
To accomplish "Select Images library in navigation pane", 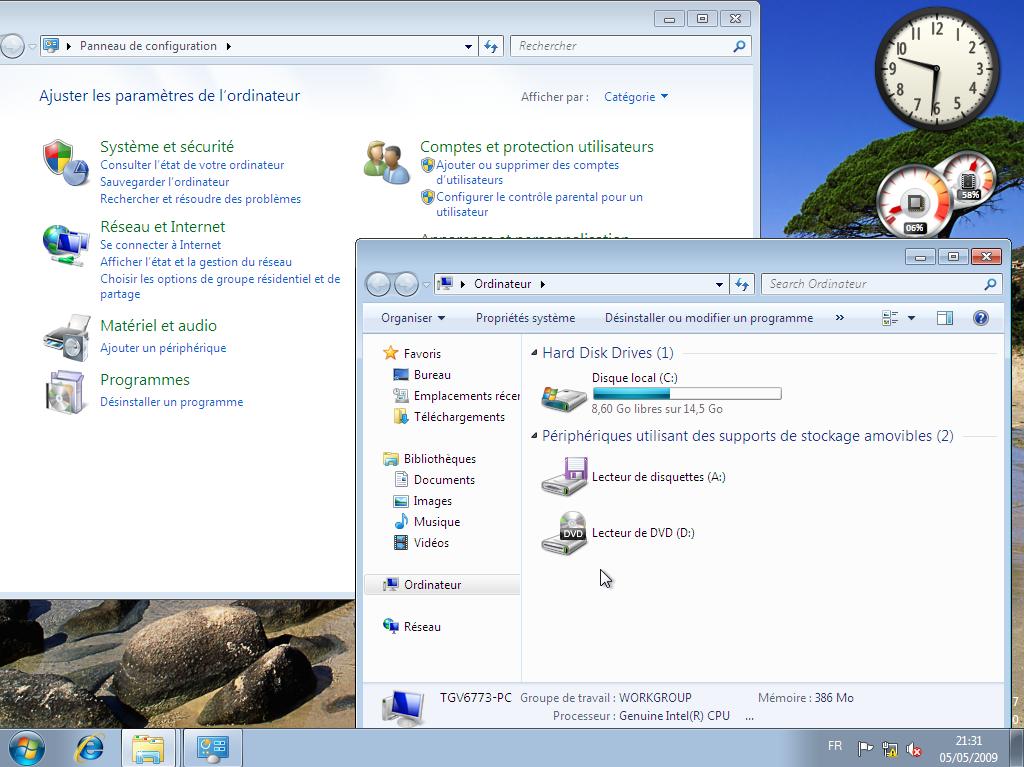I will 432,500.
